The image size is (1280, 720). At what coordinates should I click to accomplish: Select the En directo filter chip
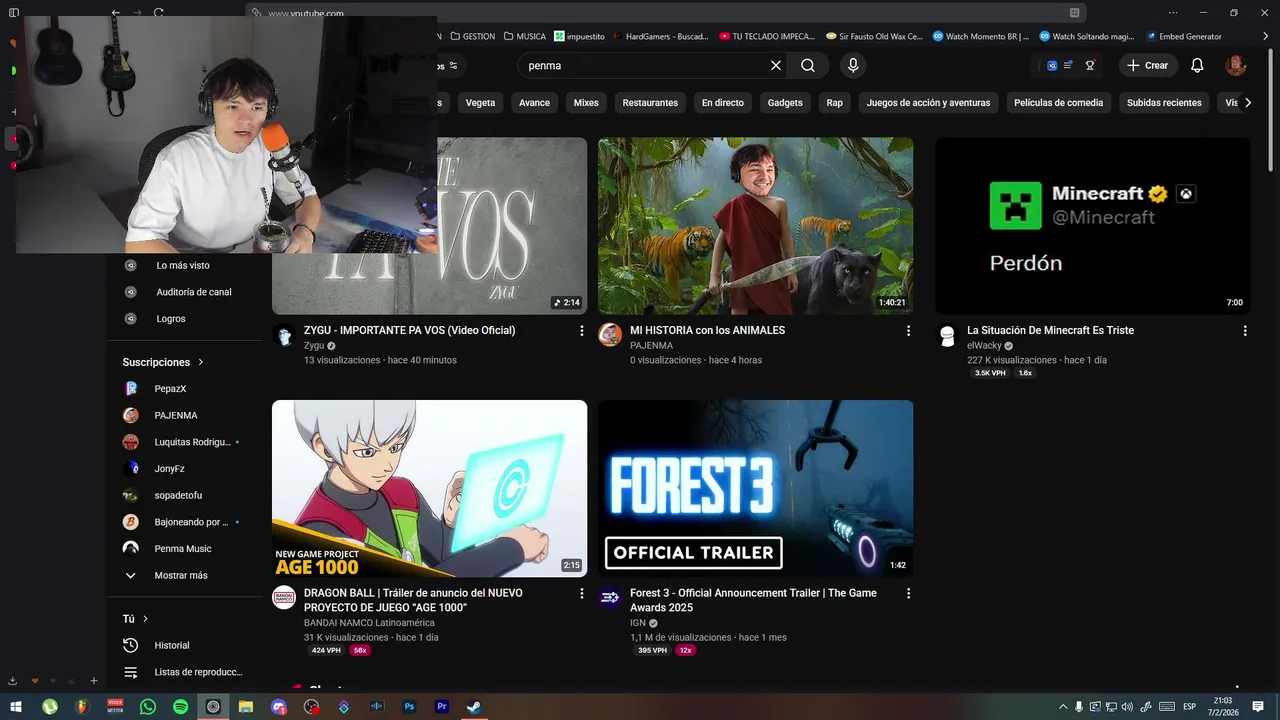pyautogui.click(x=723, y=102)
